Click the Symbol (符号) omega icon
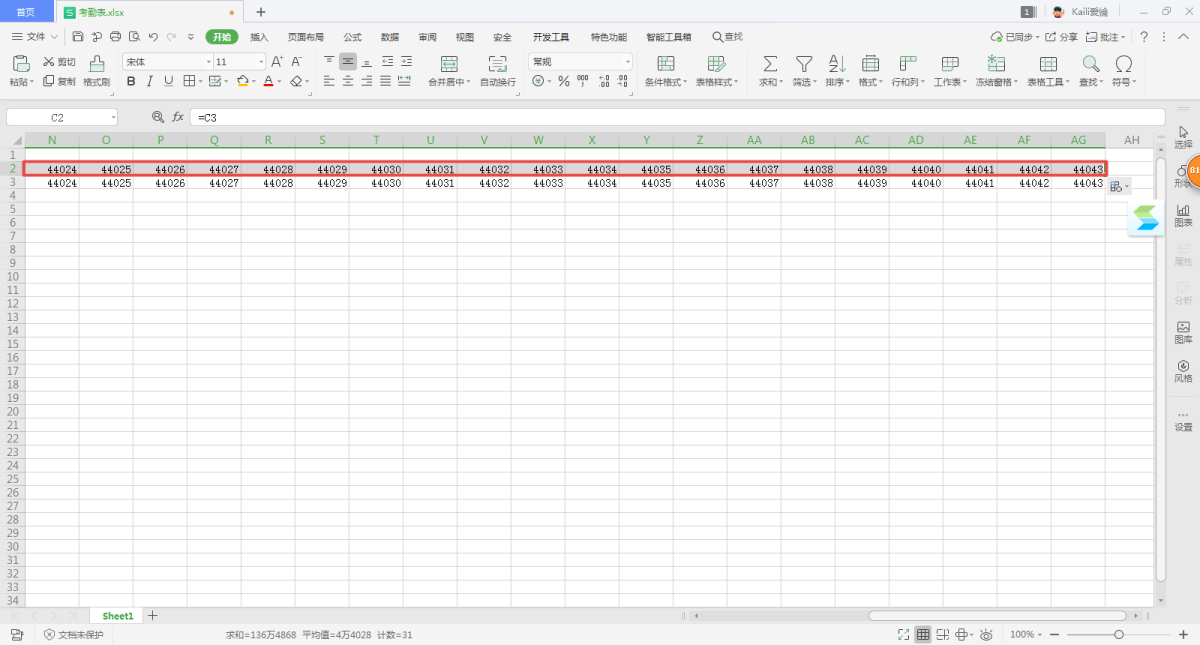This screenshot has height=645, width=1200. coord(1124,64)
